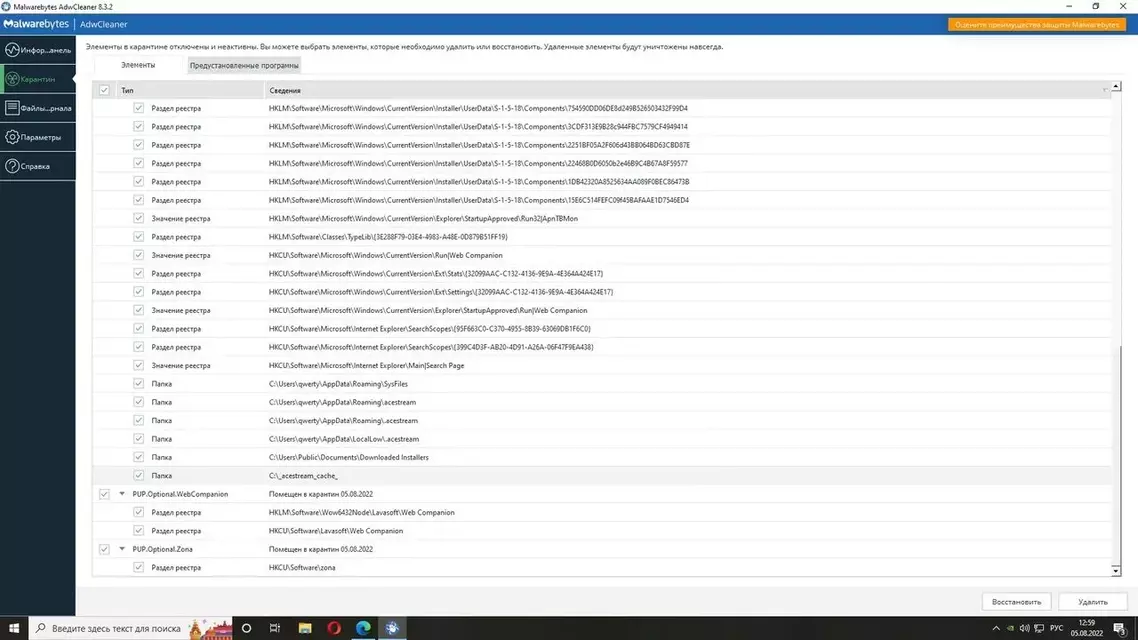
Task: Collapse the PUP.Optional.Zona group
Action: click(x=122, y=549)
